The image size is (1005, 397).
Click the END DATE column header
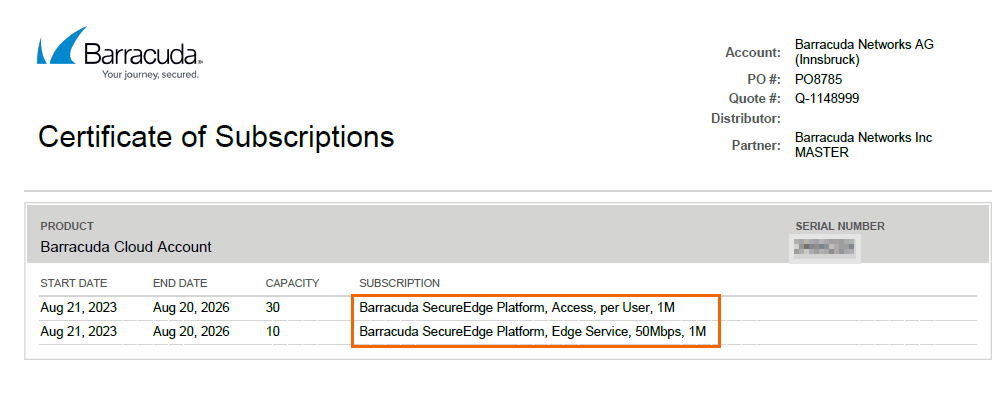click(180, 283)
